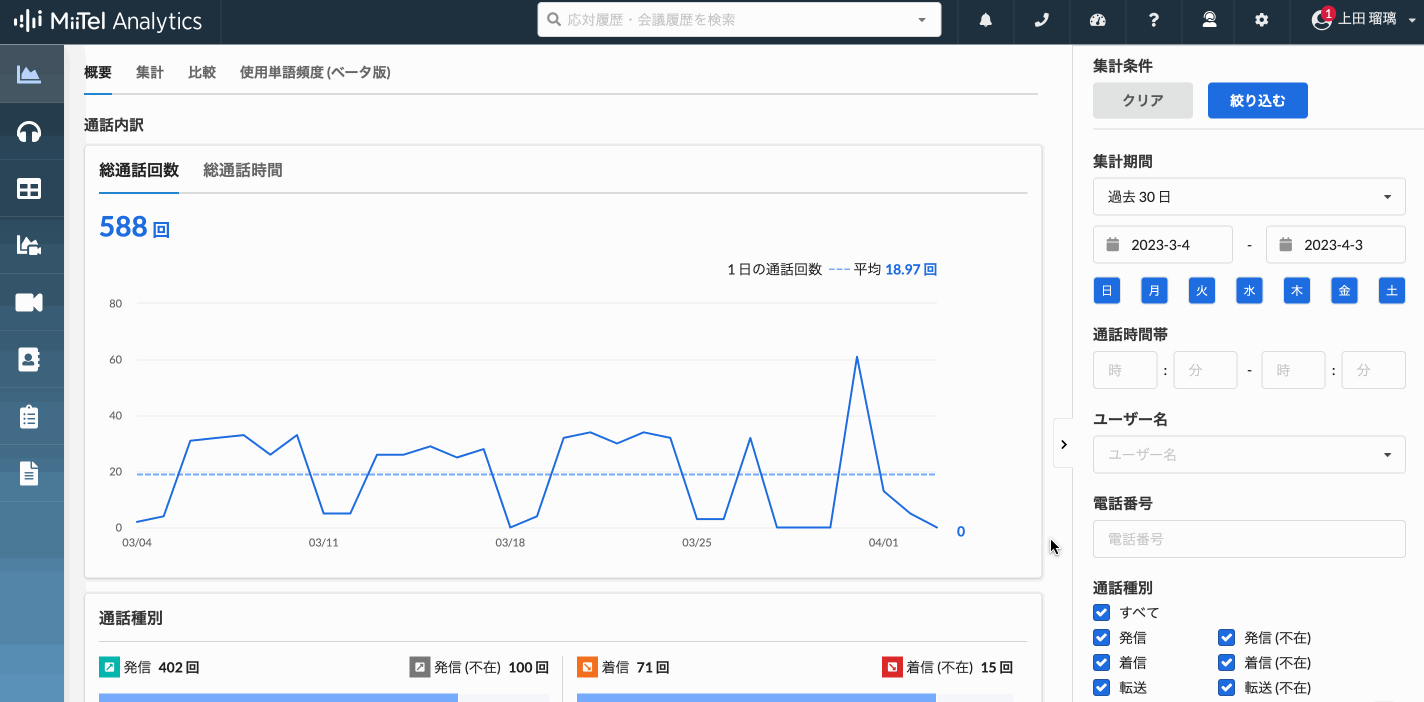Open the dashboard gauge icon in header
Image resolution: width=1424 pixels, height=702 pixels.
pos(1098,21)
